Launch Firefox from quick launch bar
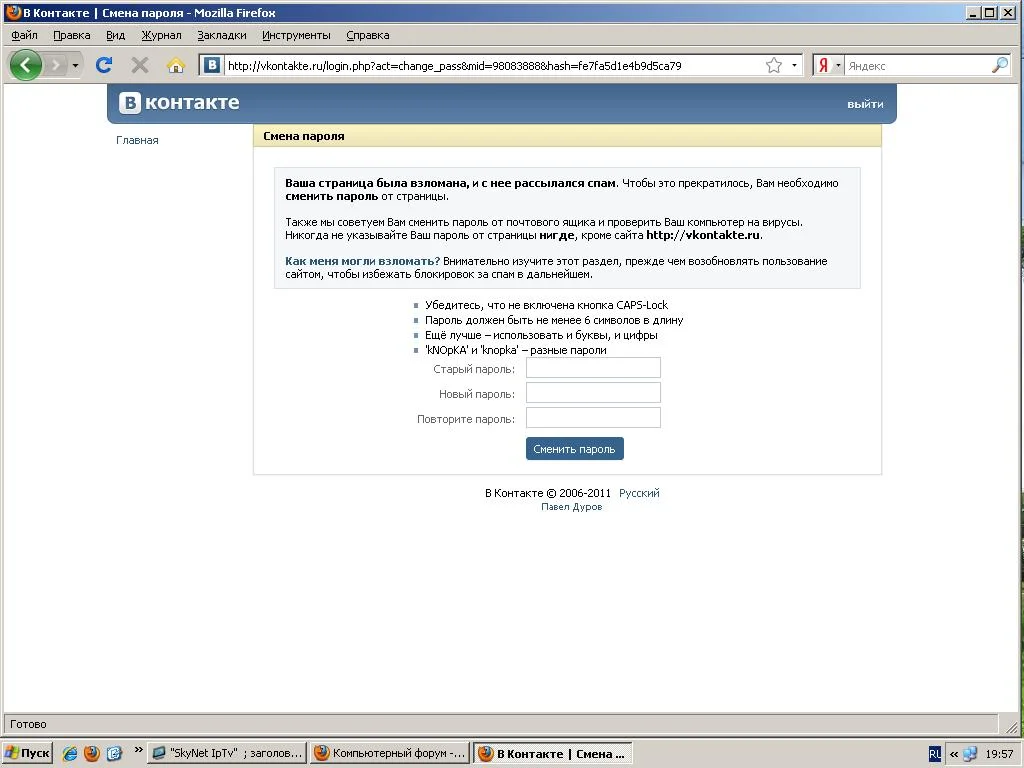1024x768 pixels. pos(91,754)
